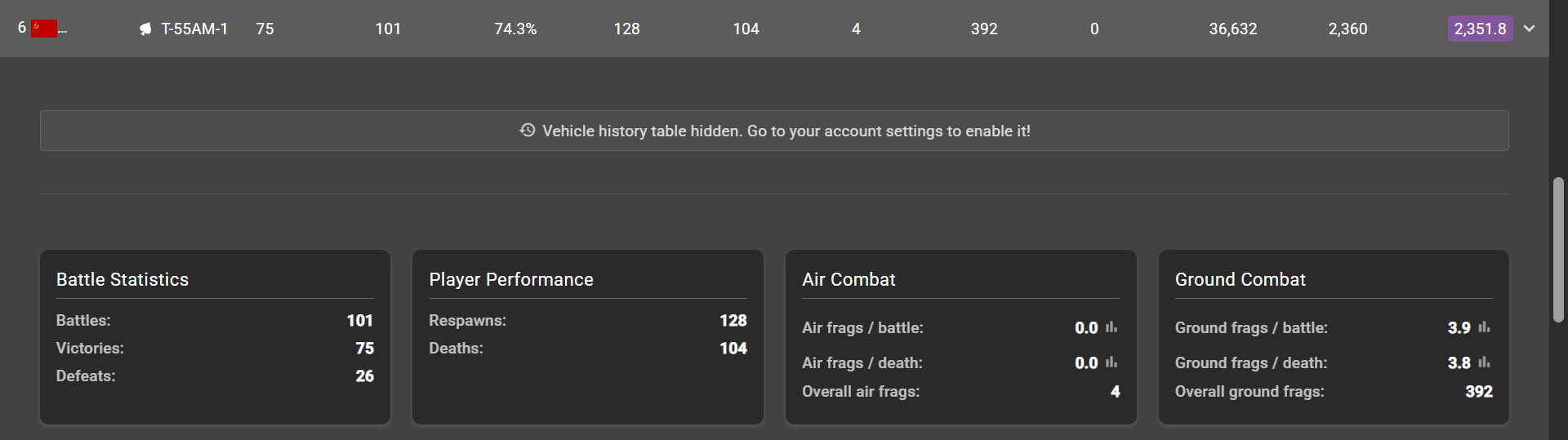Open chart icon for Air frags / battle
Screen dimensions: 1568x440
tap(1111, 327)
